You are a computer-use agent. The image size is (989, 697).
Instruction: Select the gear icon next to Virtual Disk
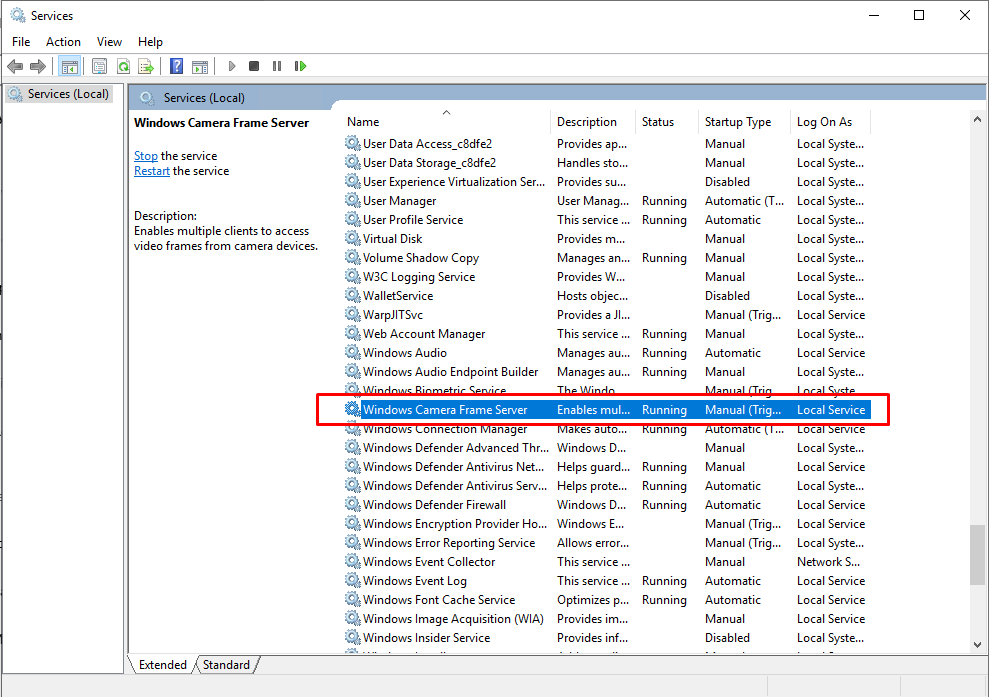coord(353,238)
